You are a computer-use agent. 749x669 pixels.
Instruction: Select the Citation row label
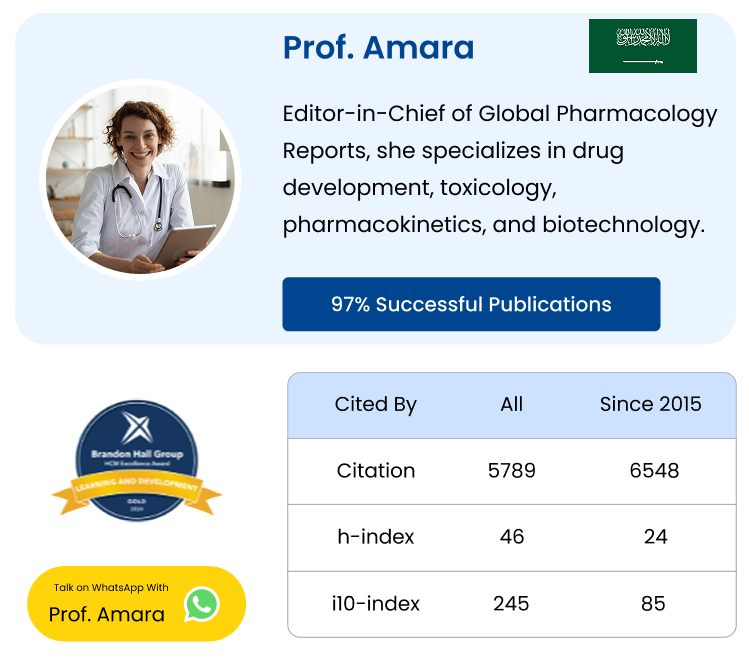tap(375, 470)
